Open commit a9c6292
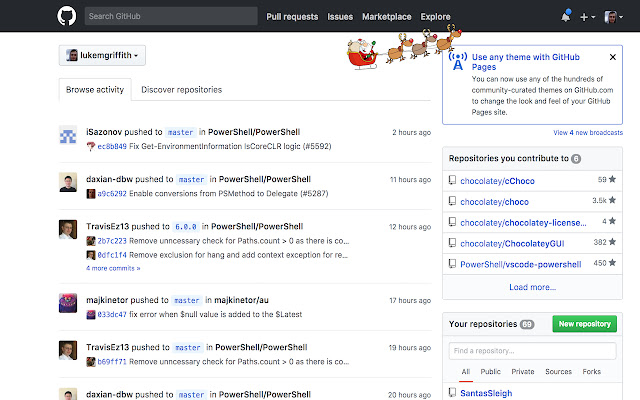The height and width of the screenshot is (400, 640). pyautogui.click(x=112, y=193)
